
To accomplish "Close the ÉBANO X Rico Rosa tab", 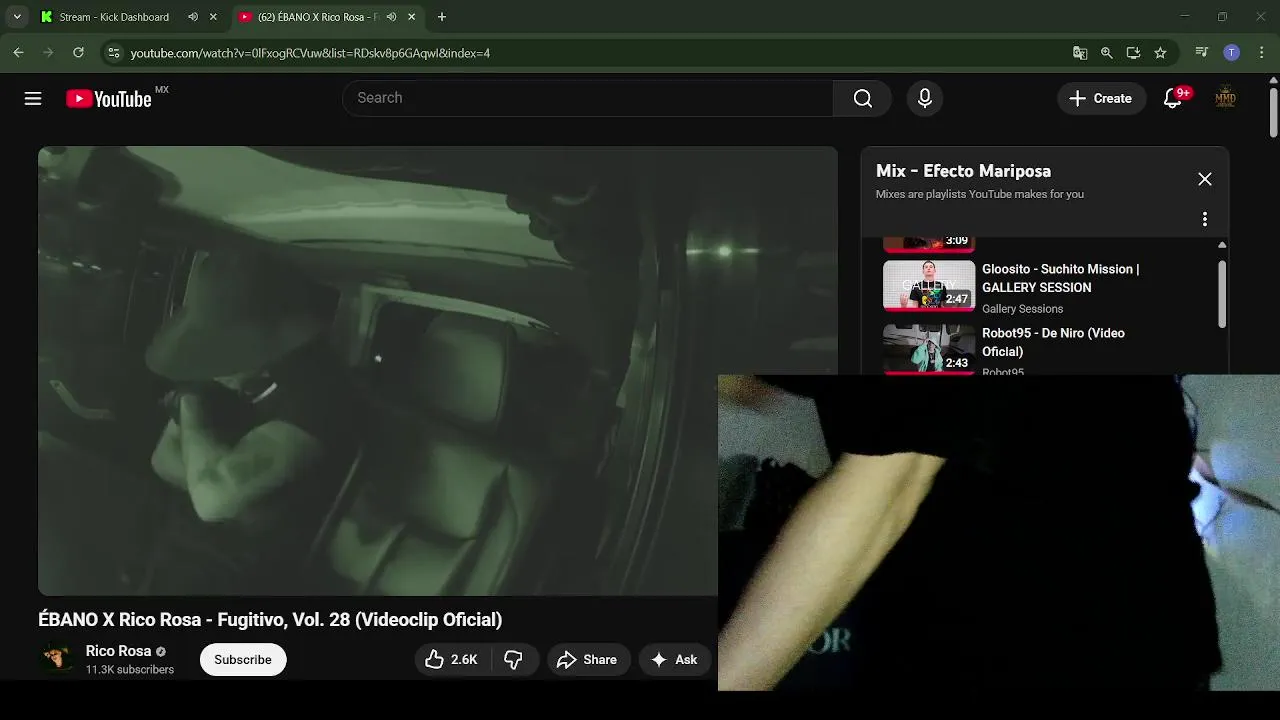I will pyautogui.click(x=411, y=17).
